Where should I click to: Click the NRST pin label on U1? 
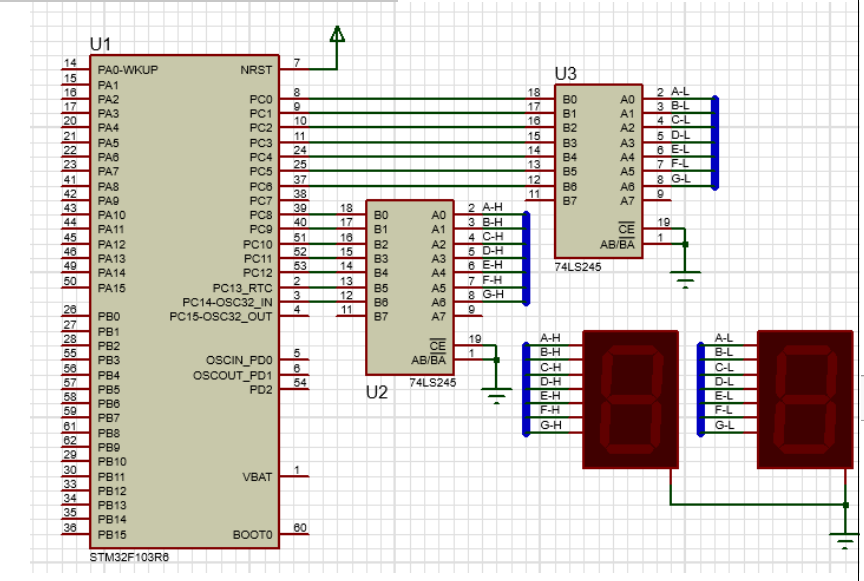pyautogui.click(x=256, y=70)
